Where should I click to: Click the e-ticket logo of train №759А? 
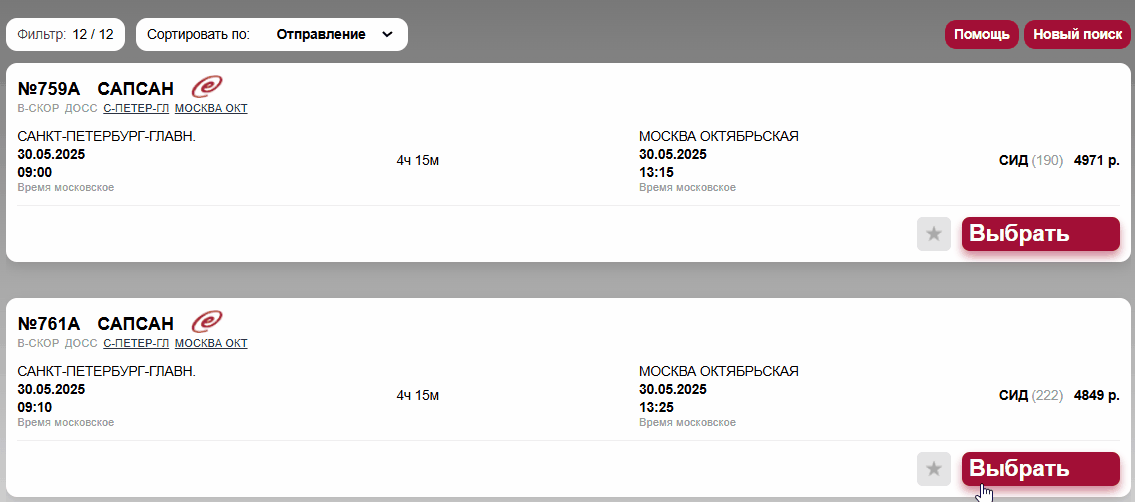pyautogui.click(x=207, y=87)
